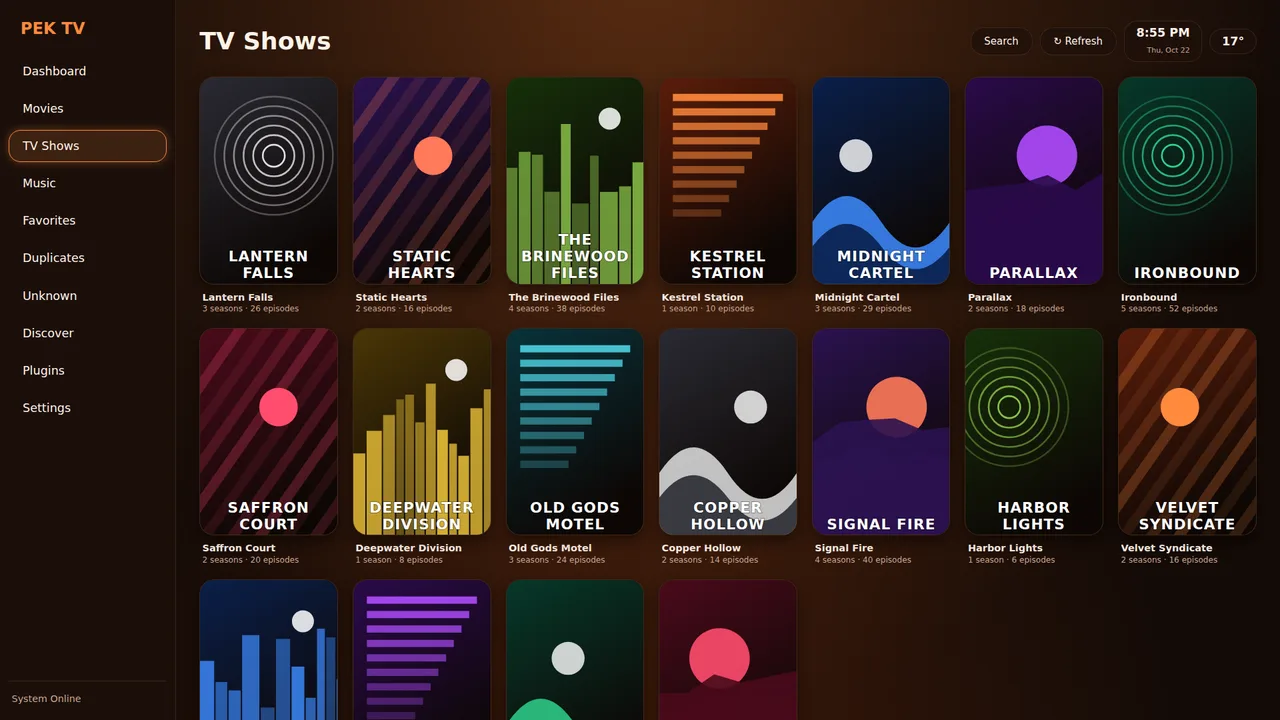Click the Search button
The width and height of the screenshot is (1280, 720).
pyautogui.click(x=1001, y=41)
